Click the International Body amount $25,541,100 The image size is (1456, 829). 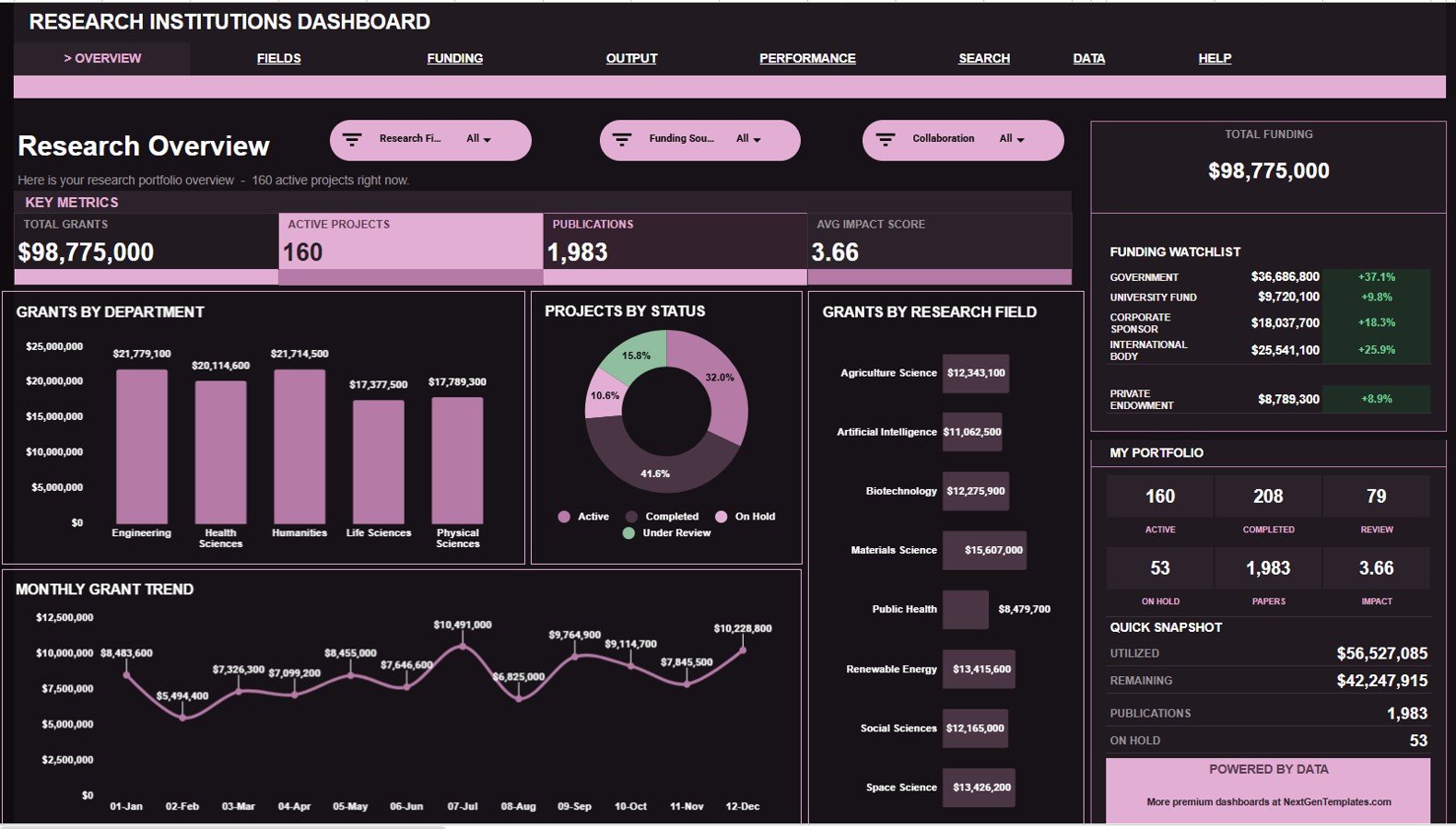pyautogui.click(x=1285, y=350)
